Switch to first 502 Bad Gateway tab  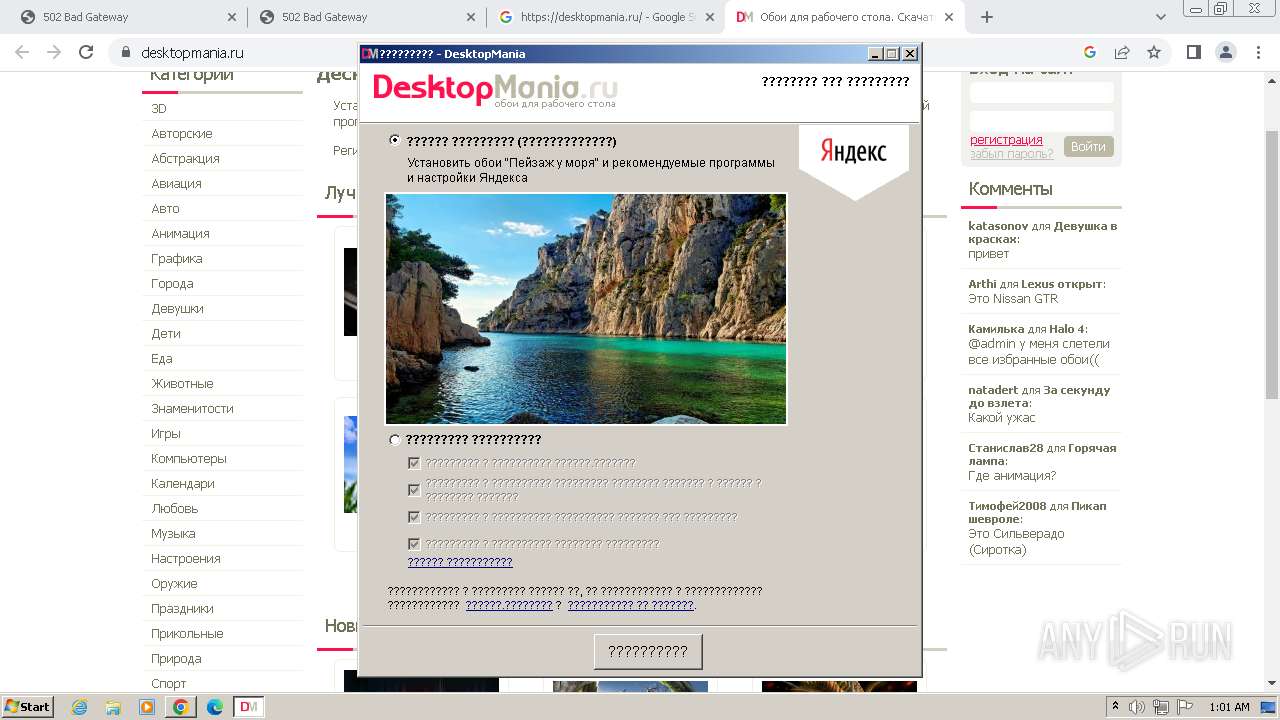[x=126, y=17]
